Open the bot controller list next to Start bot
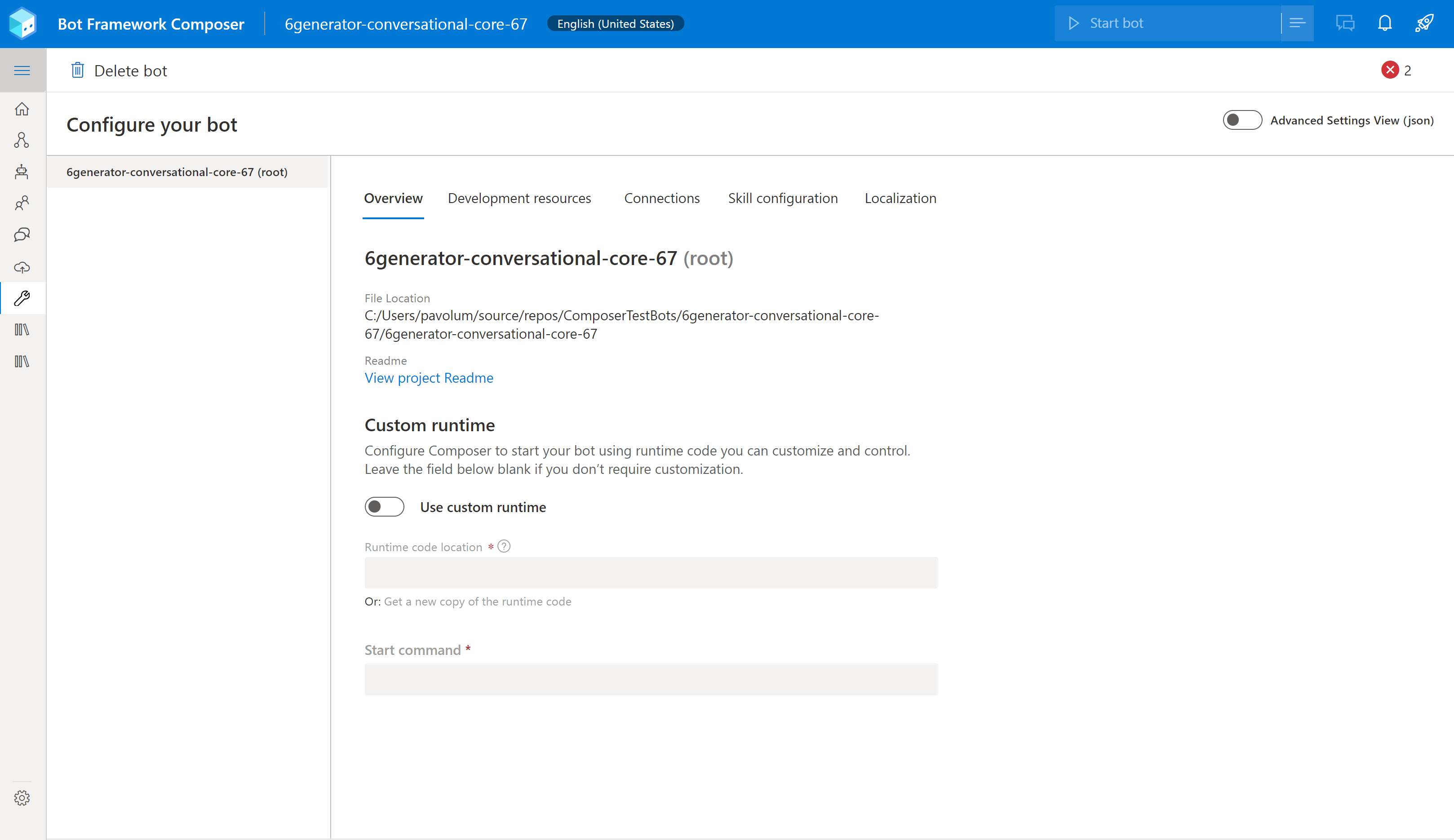Viewport: 1454px width, 840px height. 1297,24
